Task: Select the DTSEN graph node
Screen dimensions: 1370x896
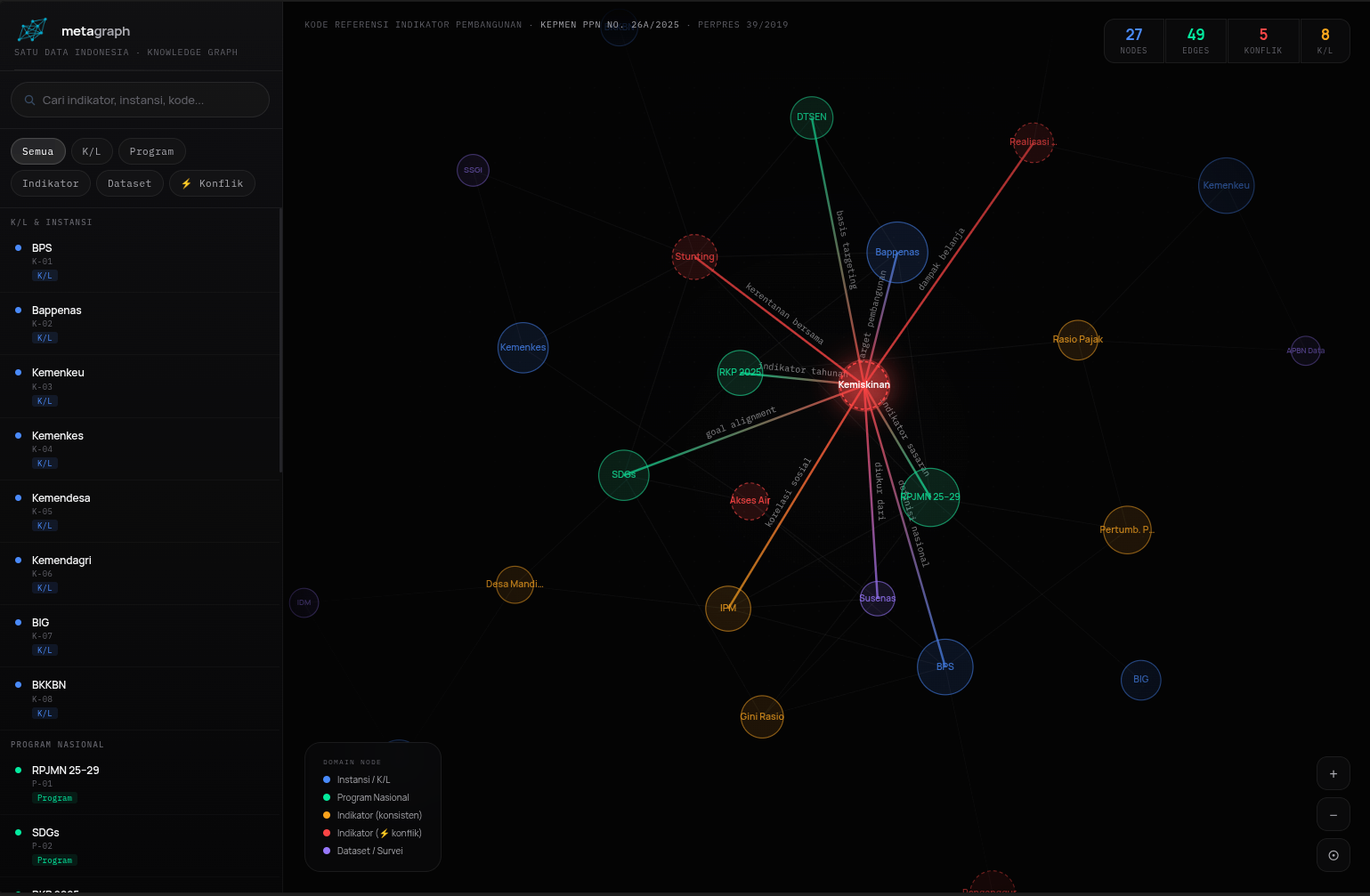Action: click(x=812, y=117)
